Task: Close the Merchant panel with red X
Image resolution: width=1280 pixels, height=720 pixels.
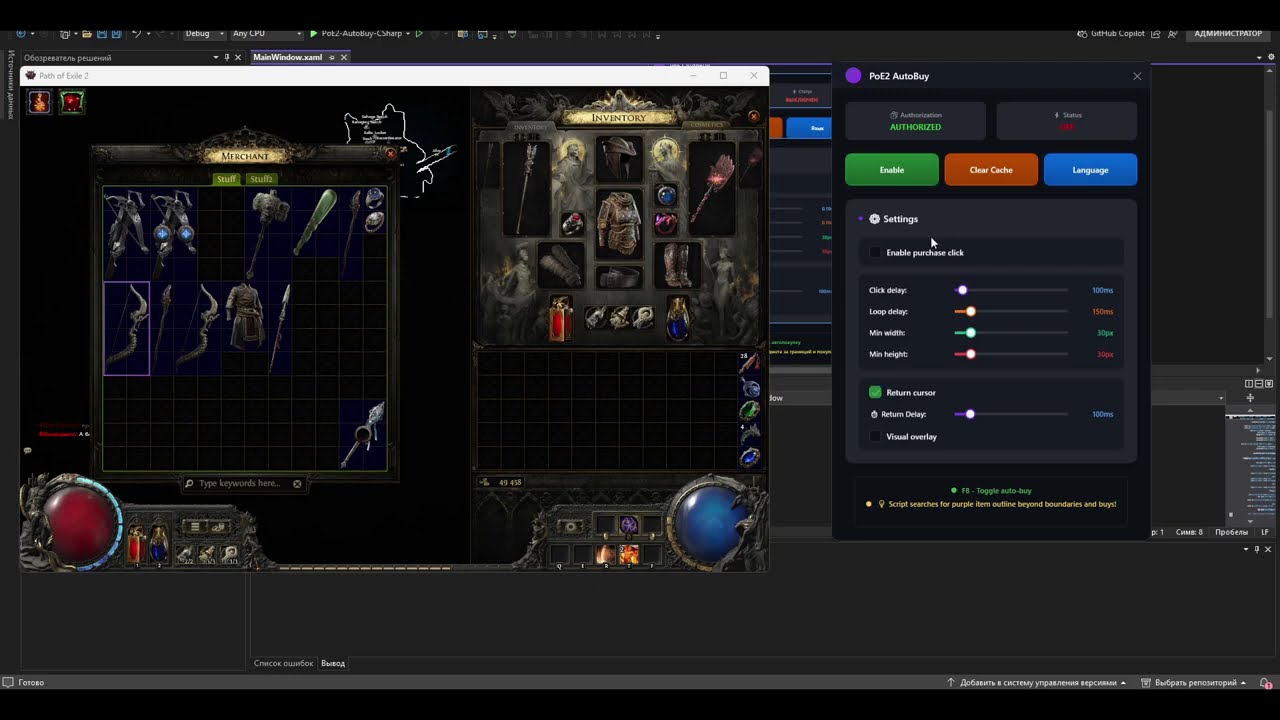Action: [391, 153]
